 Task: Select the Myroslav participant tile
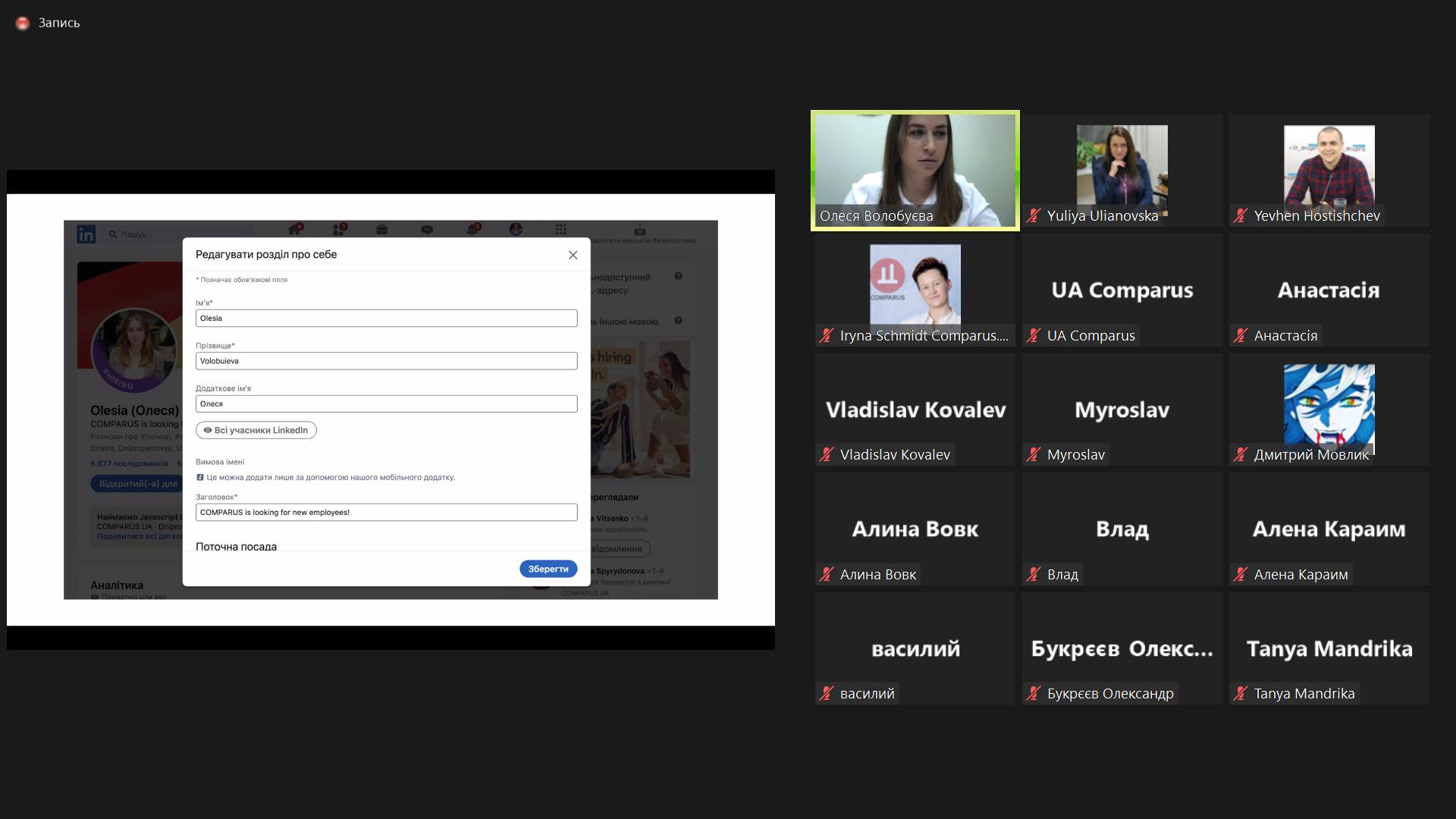[x=1122, y=409]
